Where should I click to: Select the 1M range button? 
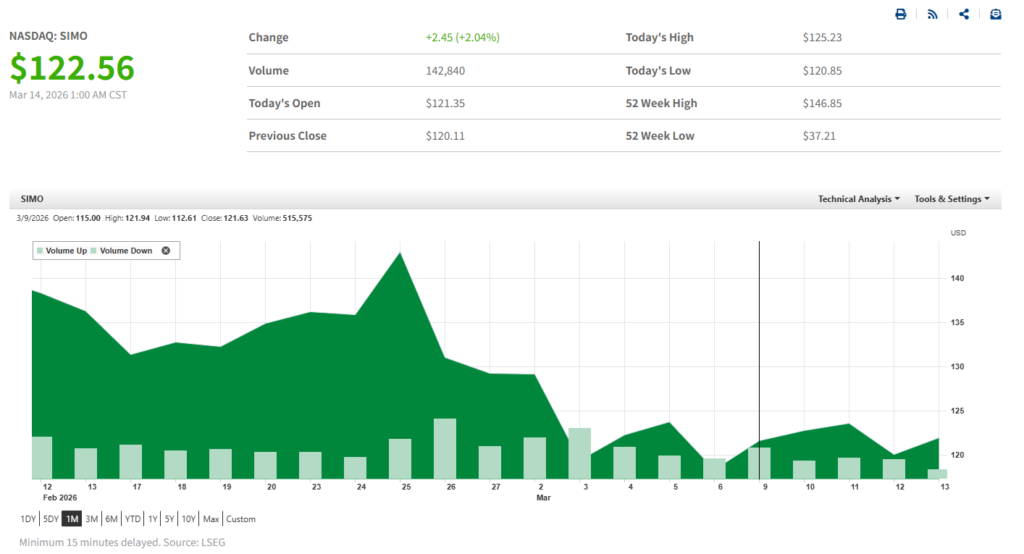pyautogui.click(x=72, y=519)
